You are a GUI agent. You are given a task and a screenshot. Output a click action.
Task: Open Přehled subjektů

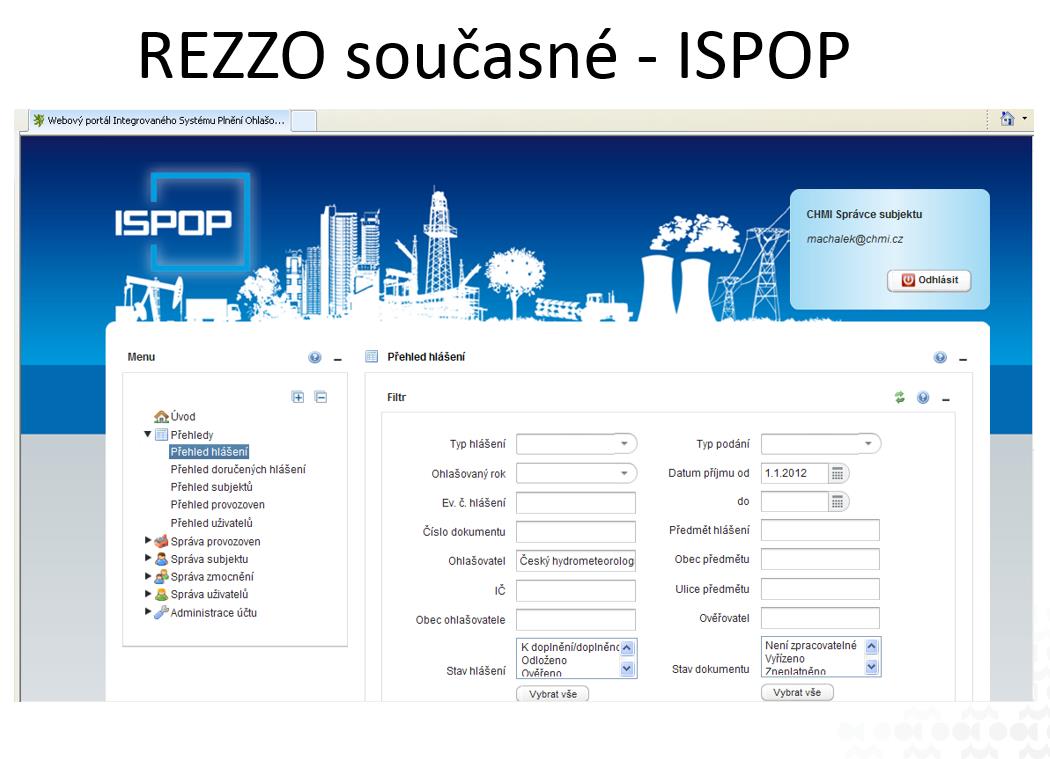coord(212,487)
